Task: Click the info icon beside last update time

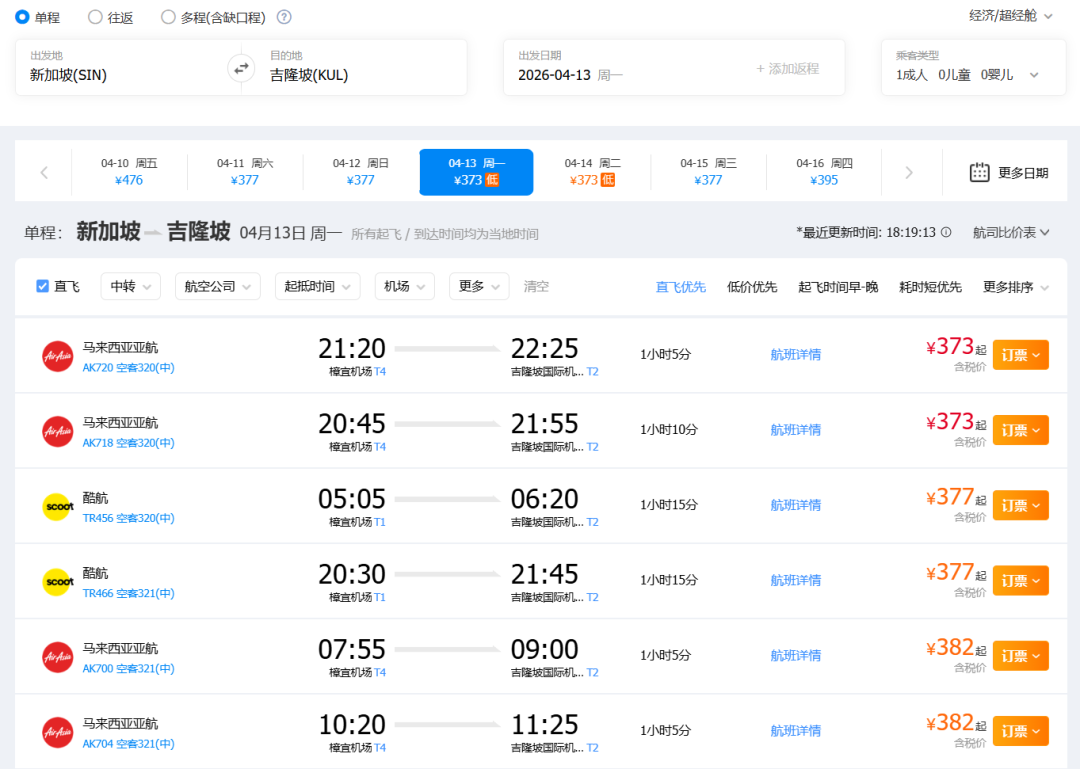Action: tap(946, 232)
